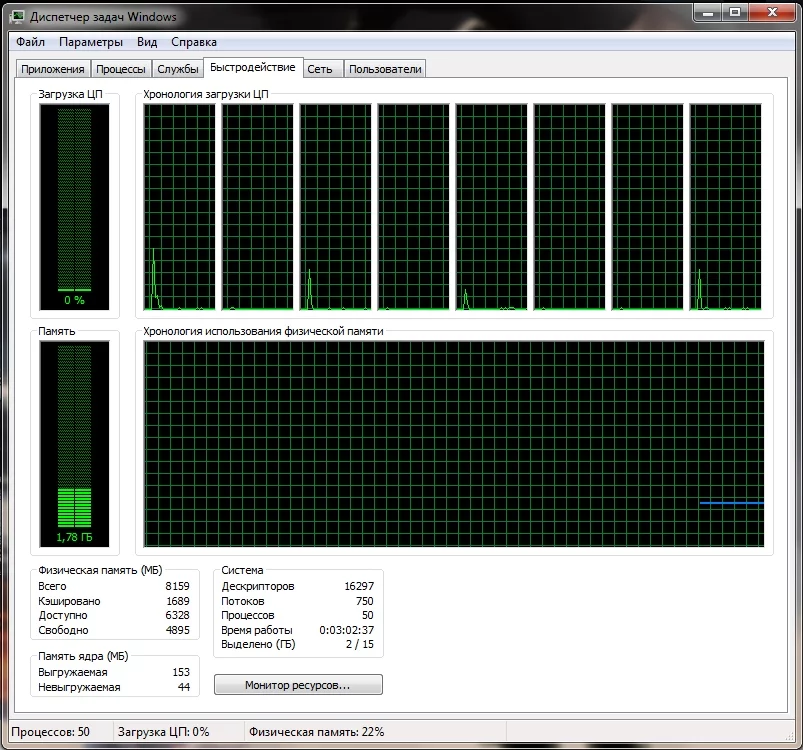Click the Task Manager icon in title bar
The height and width of the screenshot is (750, 803).
tap(16, 15)
